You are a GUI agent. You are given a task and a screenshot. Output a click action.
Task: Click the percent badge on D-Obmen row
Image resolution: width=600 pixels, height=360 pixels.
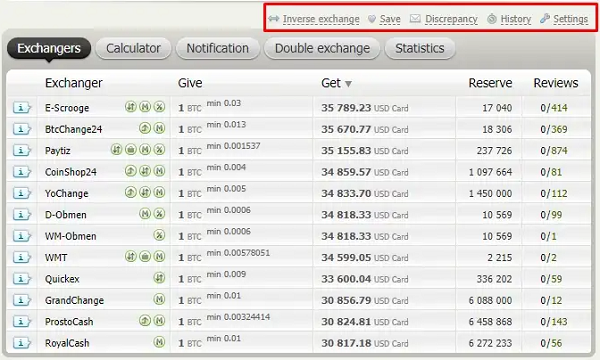coord(159,213)
